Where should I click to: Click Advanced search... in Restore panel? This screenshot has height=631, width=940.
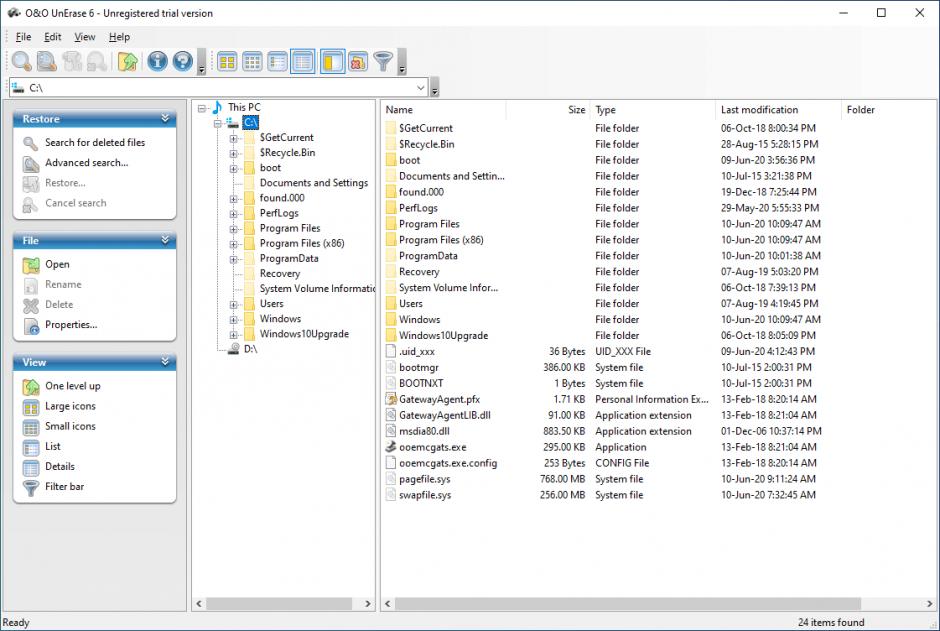click(86, 162)
